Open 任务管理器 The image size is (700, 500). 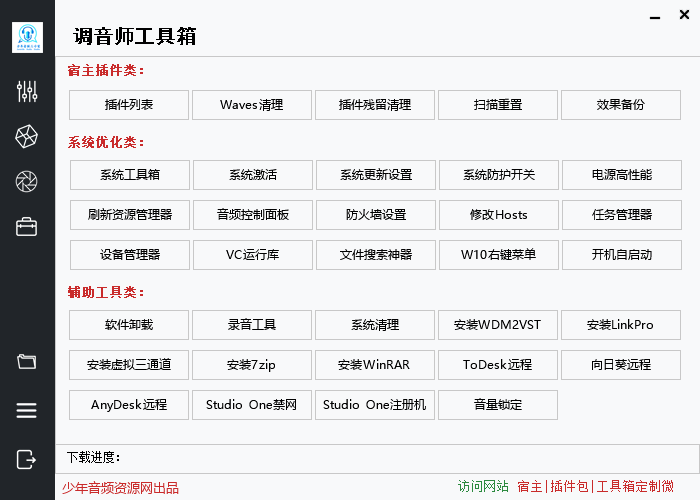(622, 215)
